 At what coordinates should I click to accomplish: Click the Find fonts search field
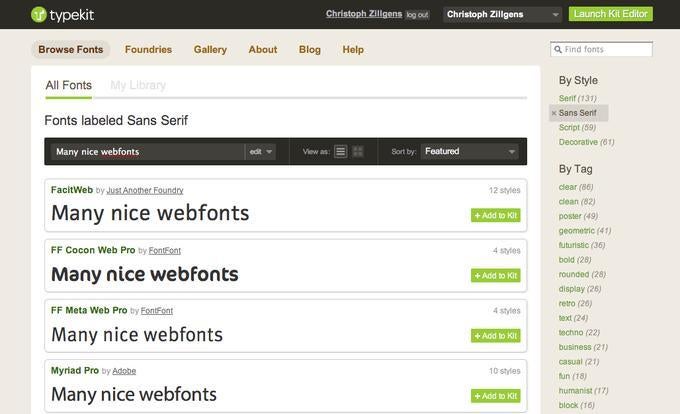(x=601, y=49)
